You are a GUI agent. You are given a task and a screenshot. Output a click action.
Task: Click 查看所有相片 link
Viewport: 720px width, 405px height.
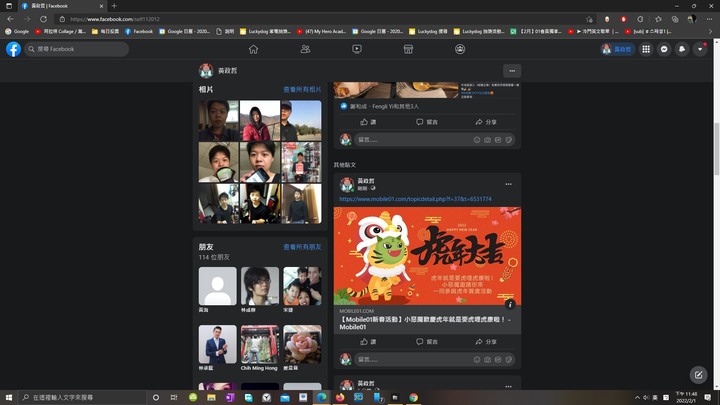302,90
